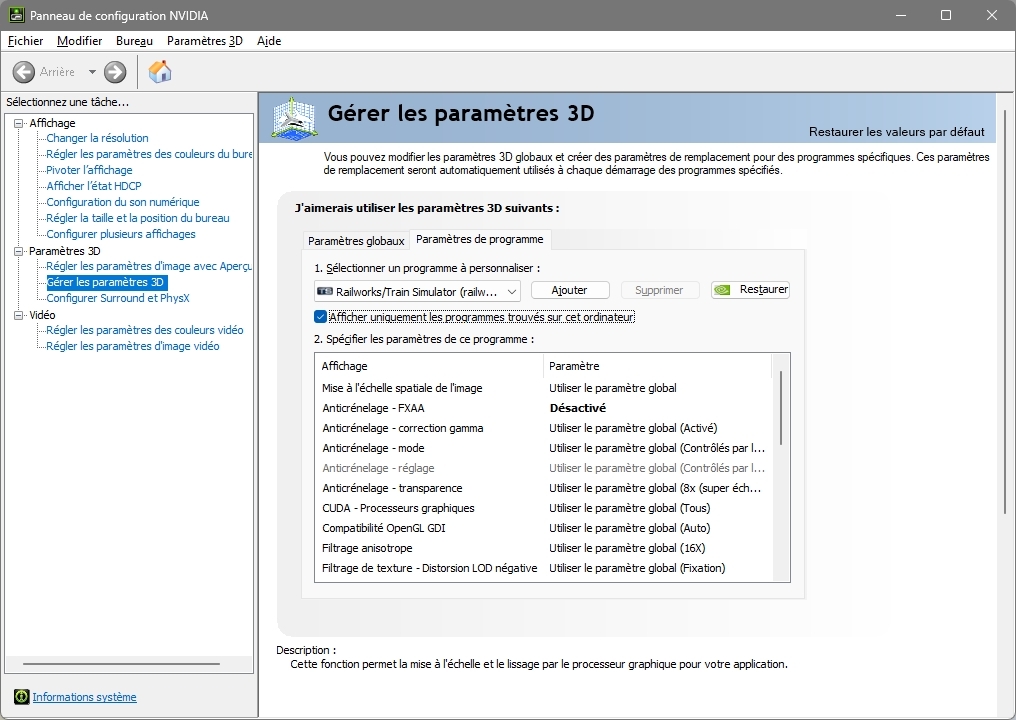The image size is (1016, 720).
Task: Select 'Régler les paramètres d'image vidéo'
Action: coord(133,346)
